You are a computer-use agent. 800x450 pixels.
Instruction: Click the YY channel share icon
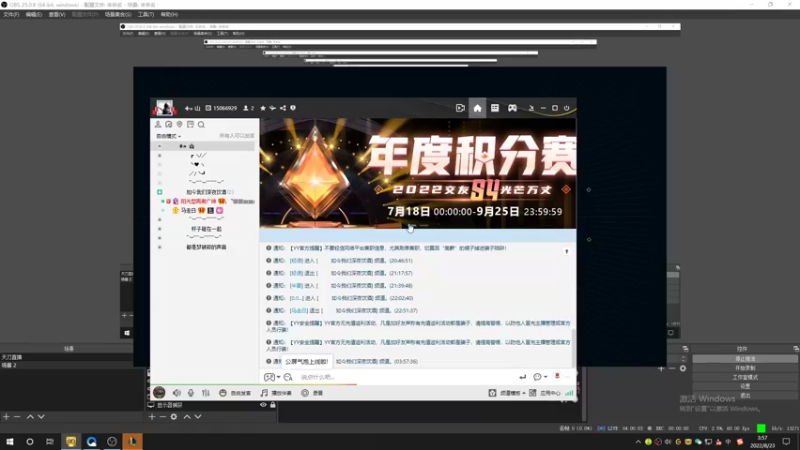(x=283, y=108)
